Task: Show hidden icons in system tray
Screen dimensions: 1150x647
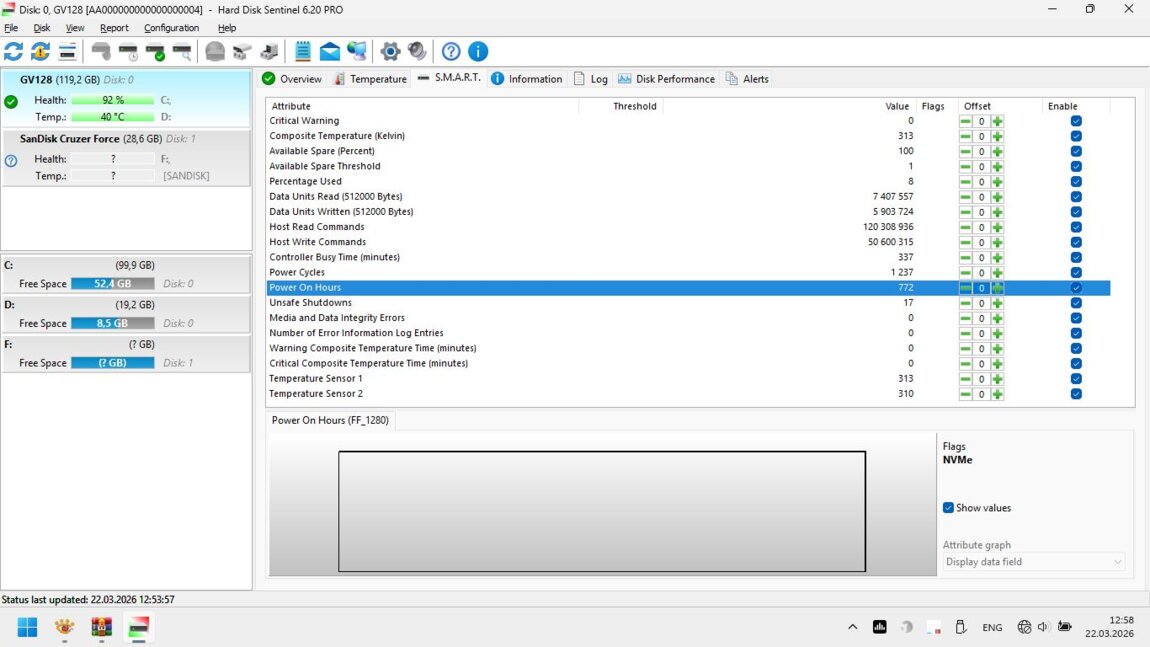Action: 852,627
